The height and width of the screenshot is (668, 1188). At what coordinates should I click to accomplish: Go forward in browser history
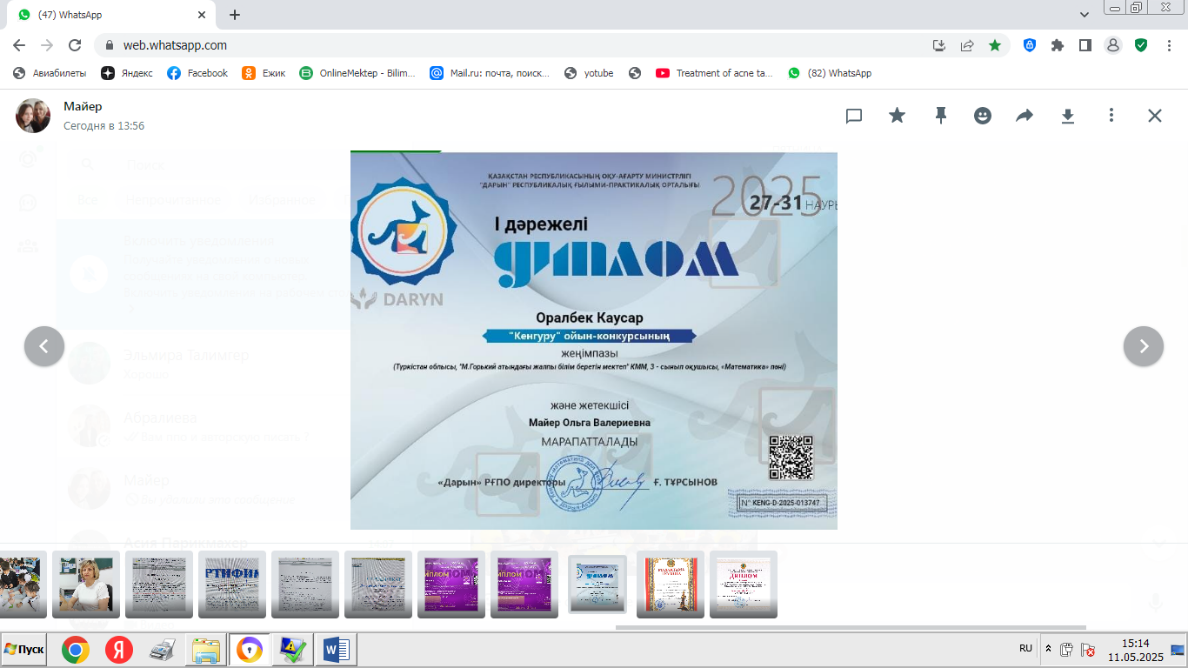pos(47,45)
